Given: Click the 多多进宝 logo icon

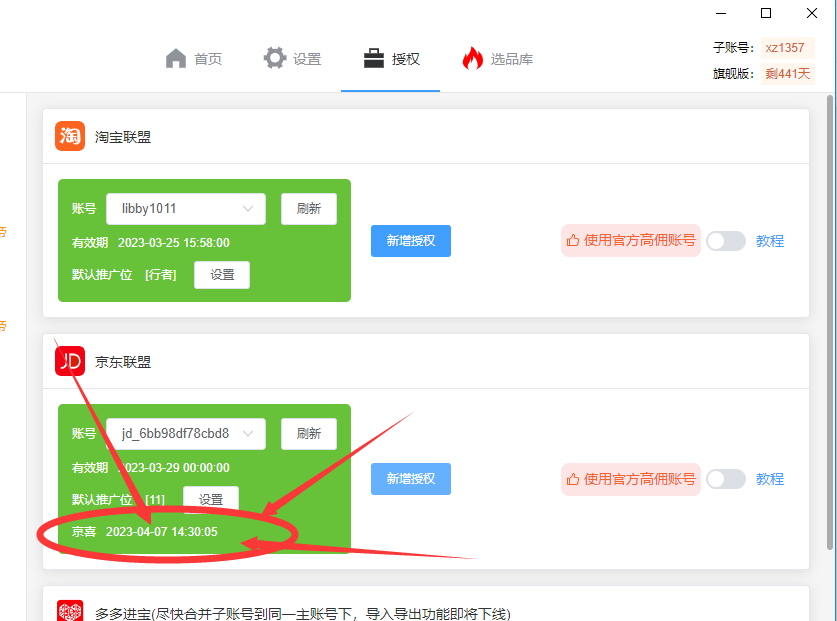Looking at the screenshot, I should (70, 611).
